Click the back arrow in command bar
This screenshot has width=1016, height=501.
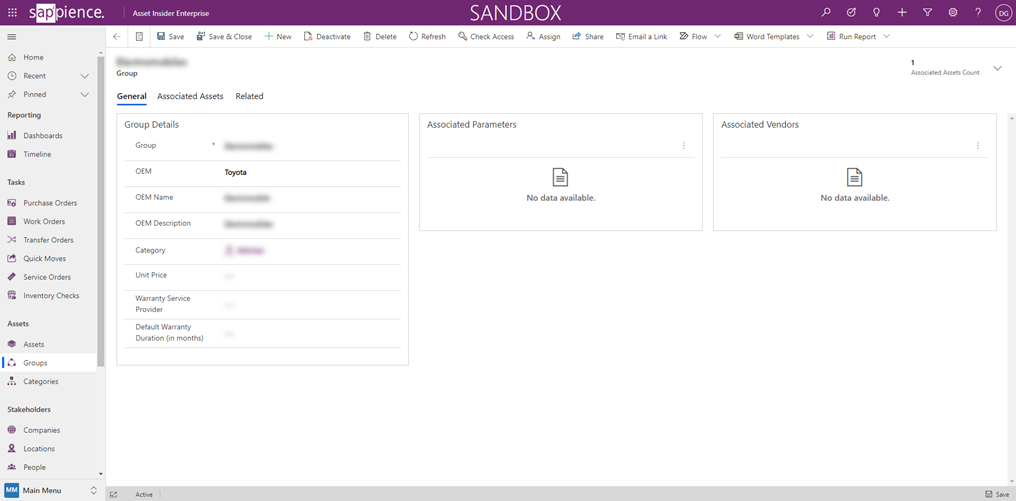(116, 37)
